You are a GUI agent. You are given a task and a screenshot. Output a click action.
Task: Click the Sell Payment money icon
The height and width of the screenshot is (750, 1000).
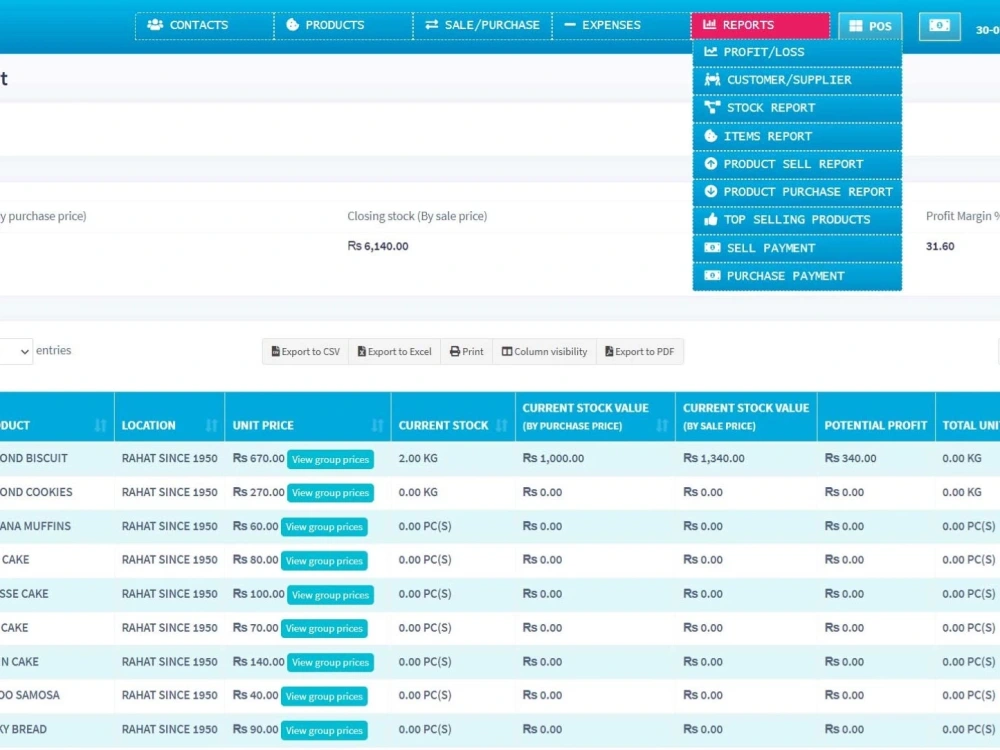(712, 247)
